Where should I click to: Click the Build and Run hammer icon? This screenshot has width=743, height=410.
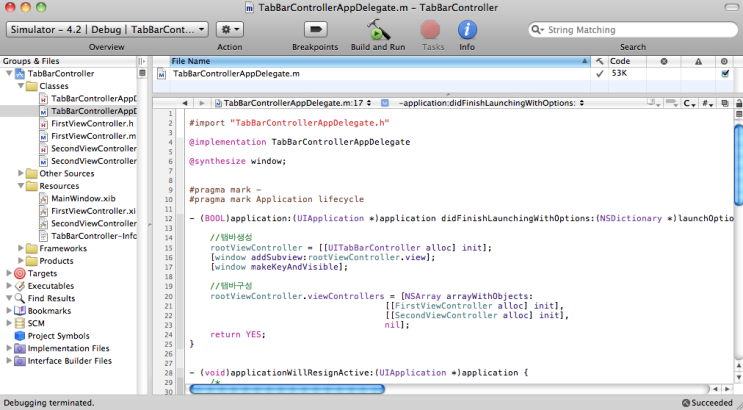tap(378, 29)
